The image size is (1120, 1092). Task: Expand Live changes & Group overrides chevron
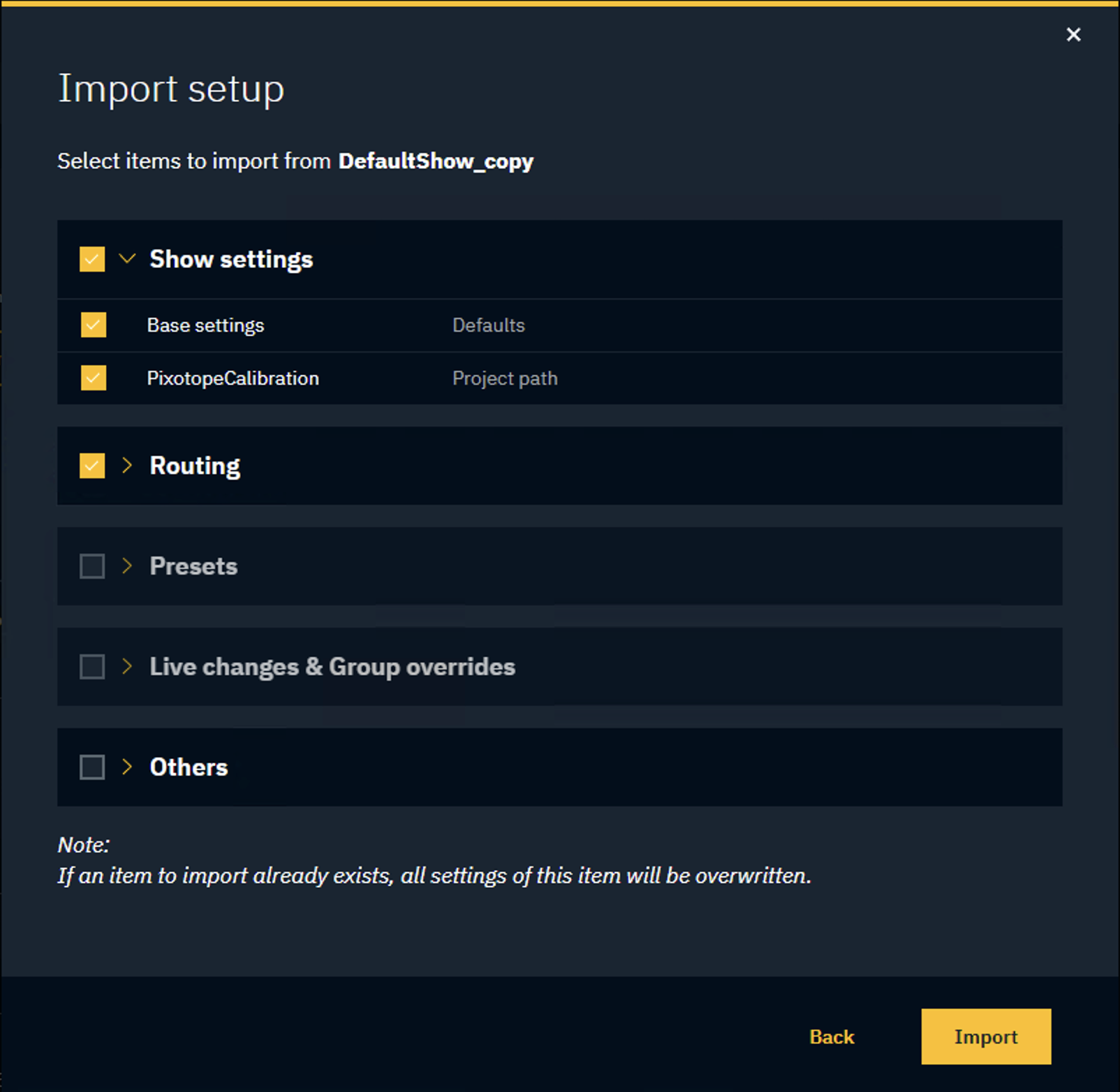(127, 667)
